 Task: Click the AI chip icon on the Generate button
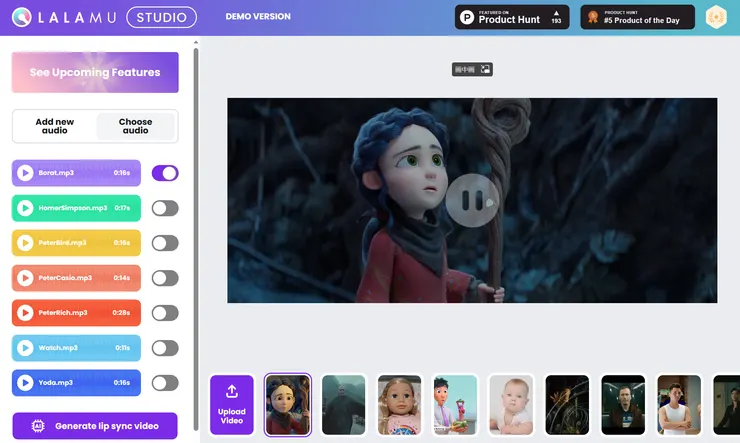point(38,426)
